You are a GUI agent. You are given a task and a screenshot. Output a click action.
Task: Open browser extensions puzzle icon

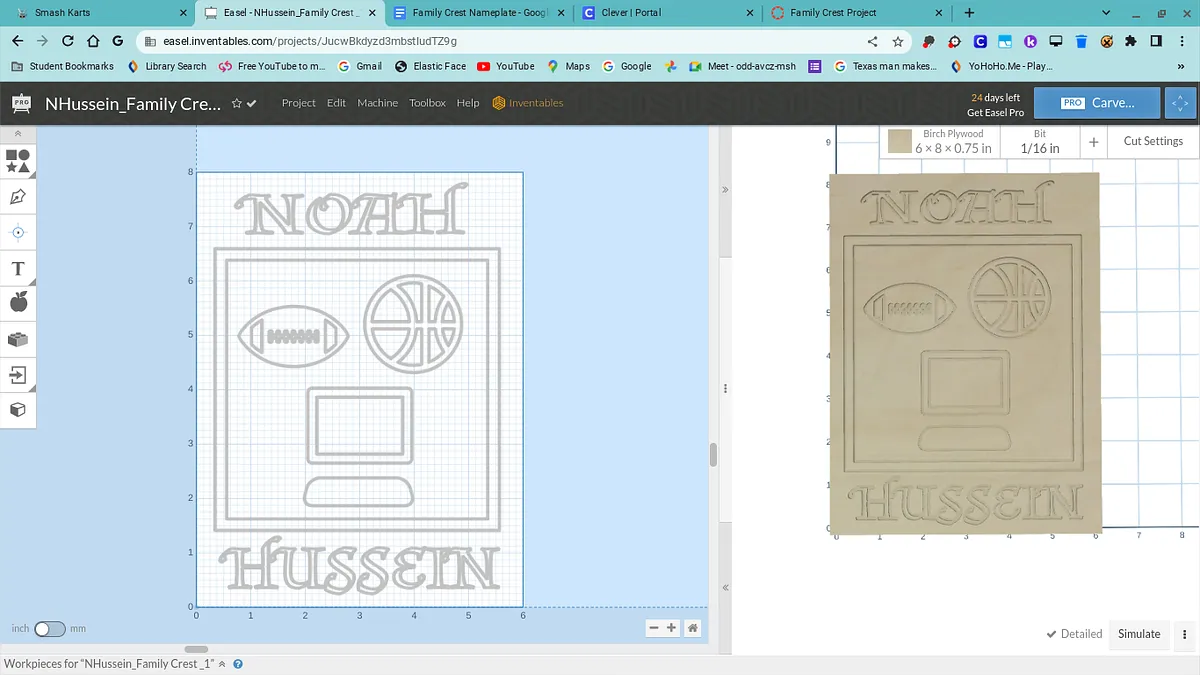pos(1132,41)
